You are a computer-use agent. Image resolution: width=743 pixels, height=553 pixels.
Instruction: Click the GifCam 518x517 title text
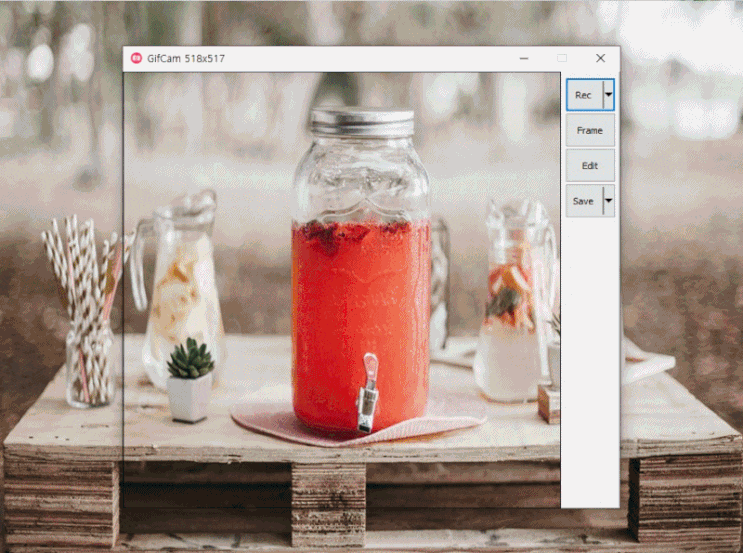click(x=186, y=59)
